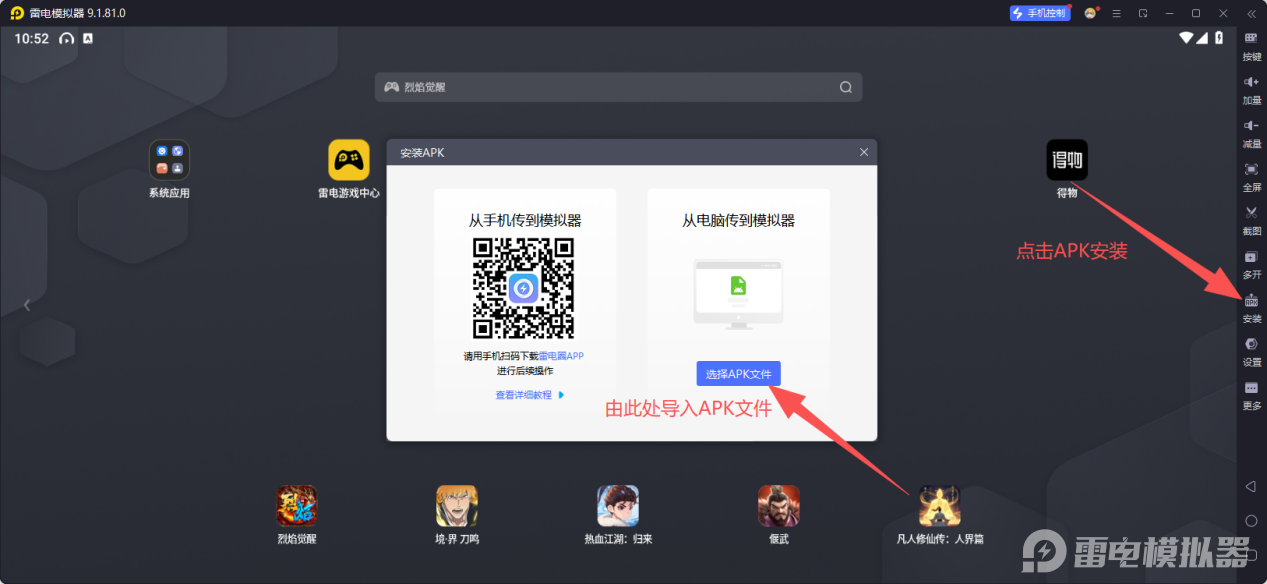1267x584 pixels.
Task: Click the search field with 烈焰觉醒
Action: [x=618, y=87]
